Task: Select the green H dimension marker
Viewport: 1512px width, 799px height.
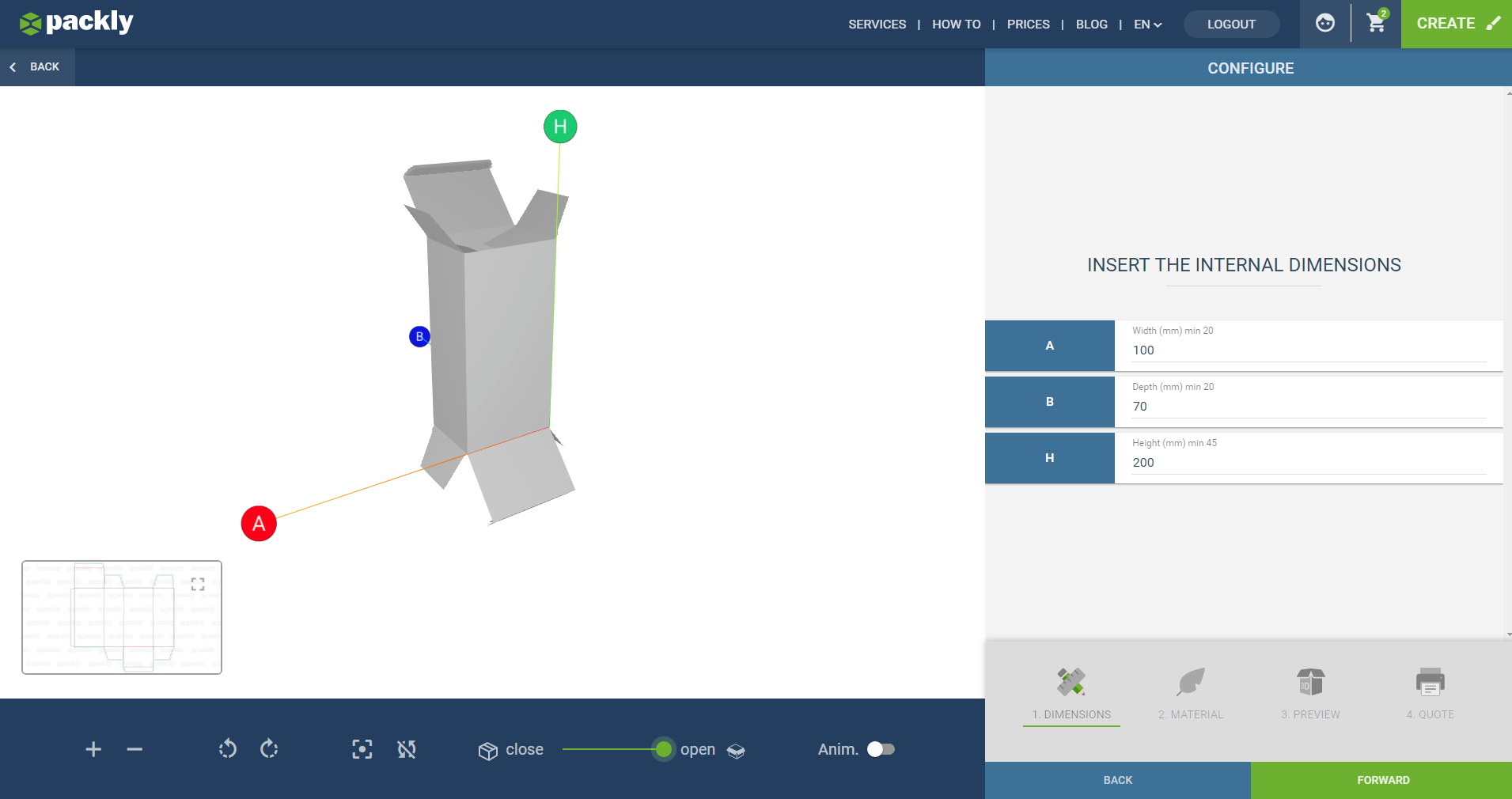Action: [560, 127]
